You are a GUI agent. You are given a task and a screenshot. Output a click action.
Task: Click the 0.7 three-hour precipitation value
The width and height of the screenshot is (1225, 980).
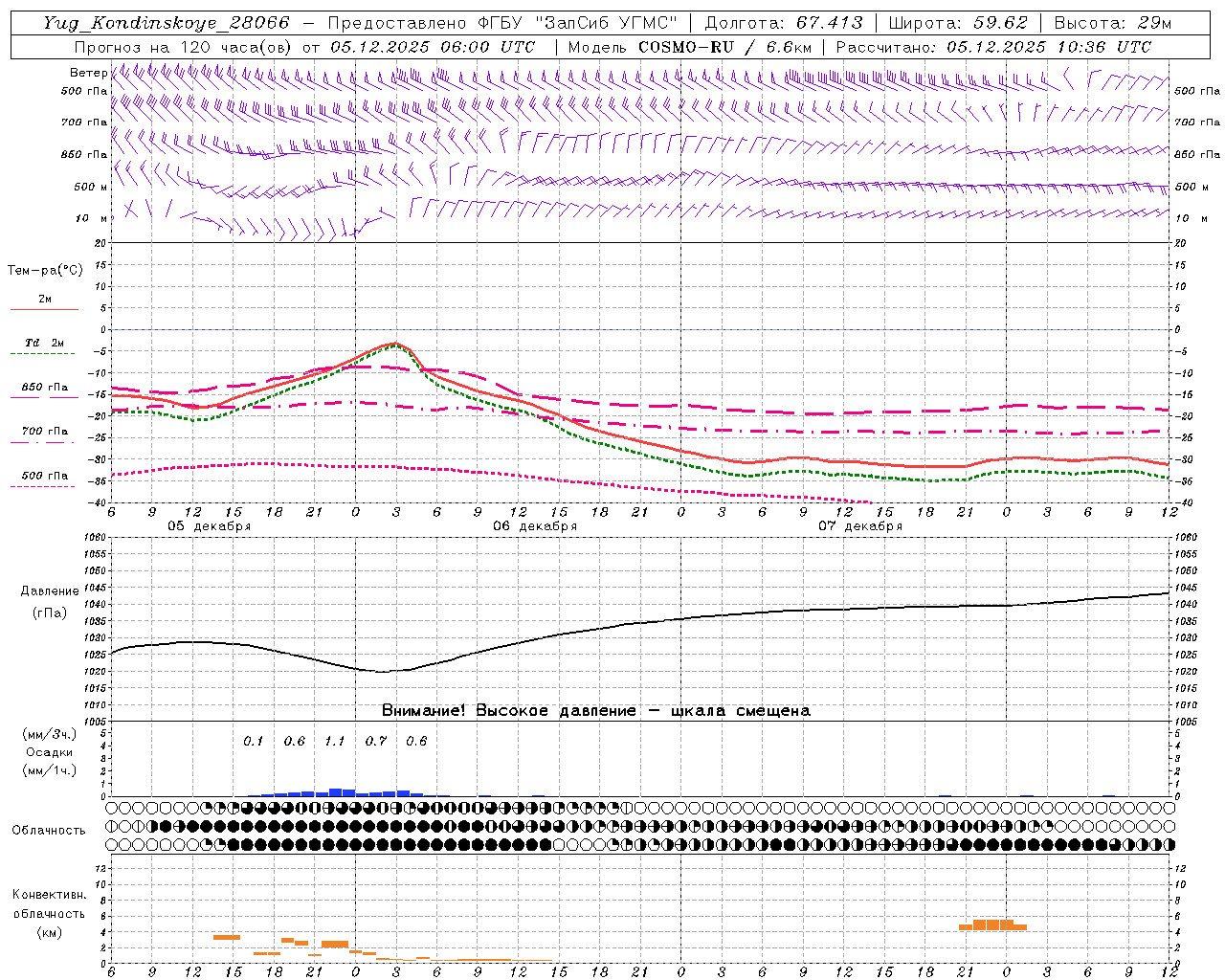[x=376, y=741]
